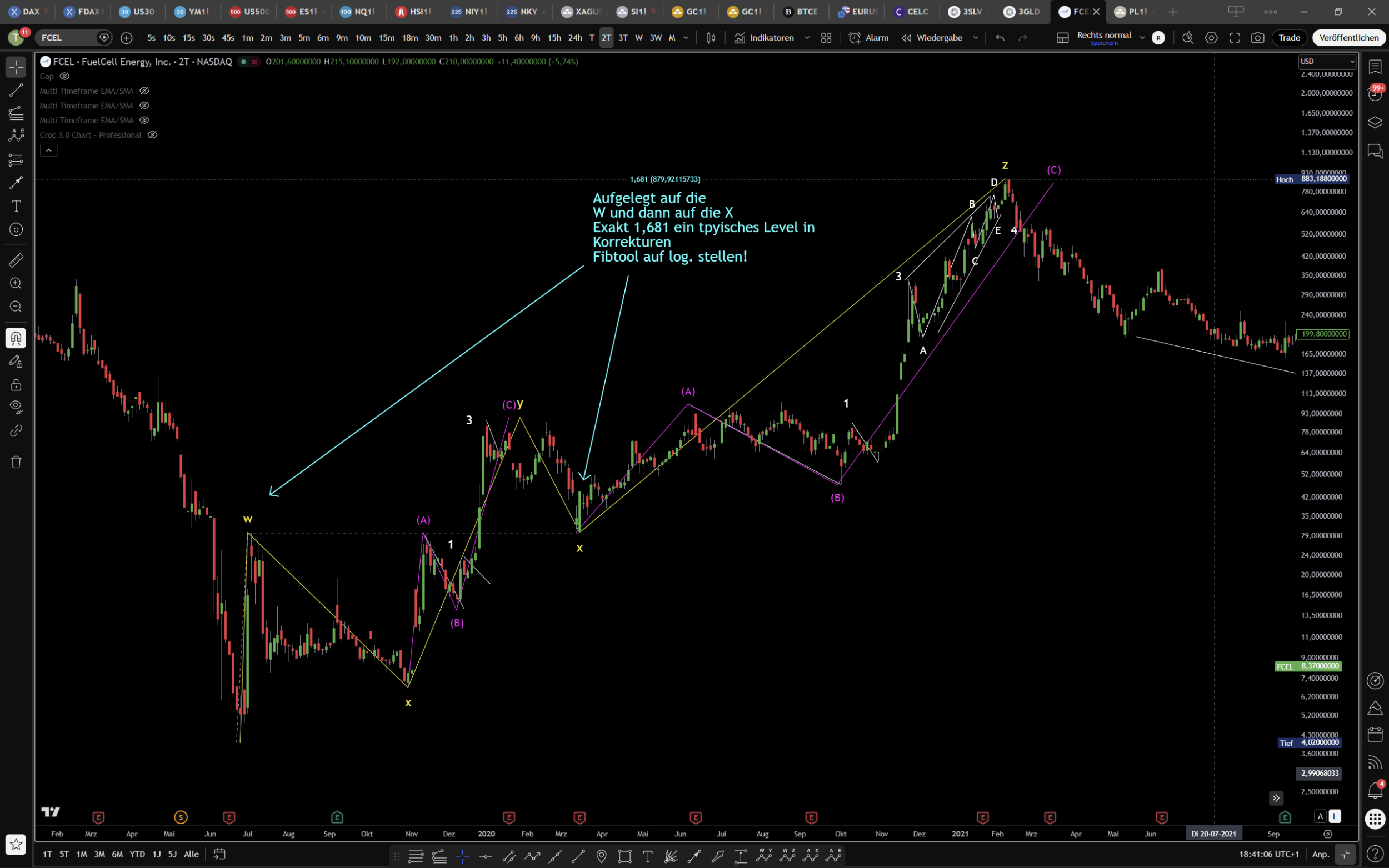This screenshot has width=1389, height=868.
Task: Click the Trade button
Action: pyautogui.click(x=1289, y=38)
